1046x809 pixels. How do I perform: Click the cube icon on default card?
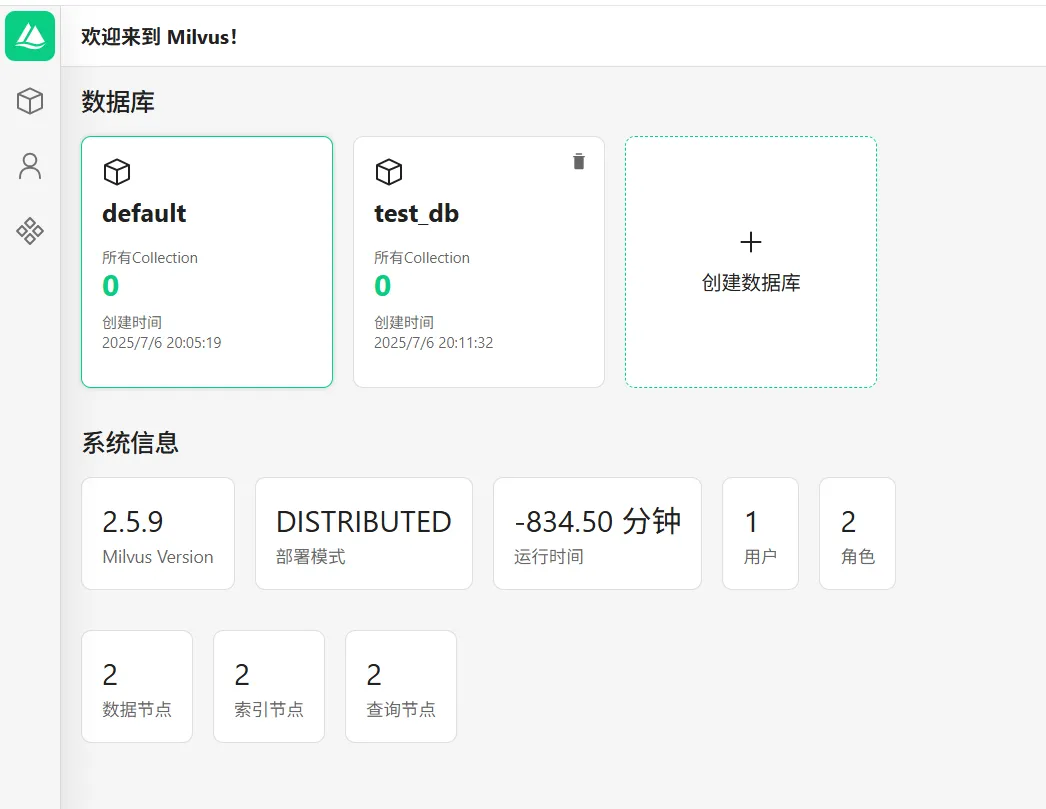click(x=117, y=172)
